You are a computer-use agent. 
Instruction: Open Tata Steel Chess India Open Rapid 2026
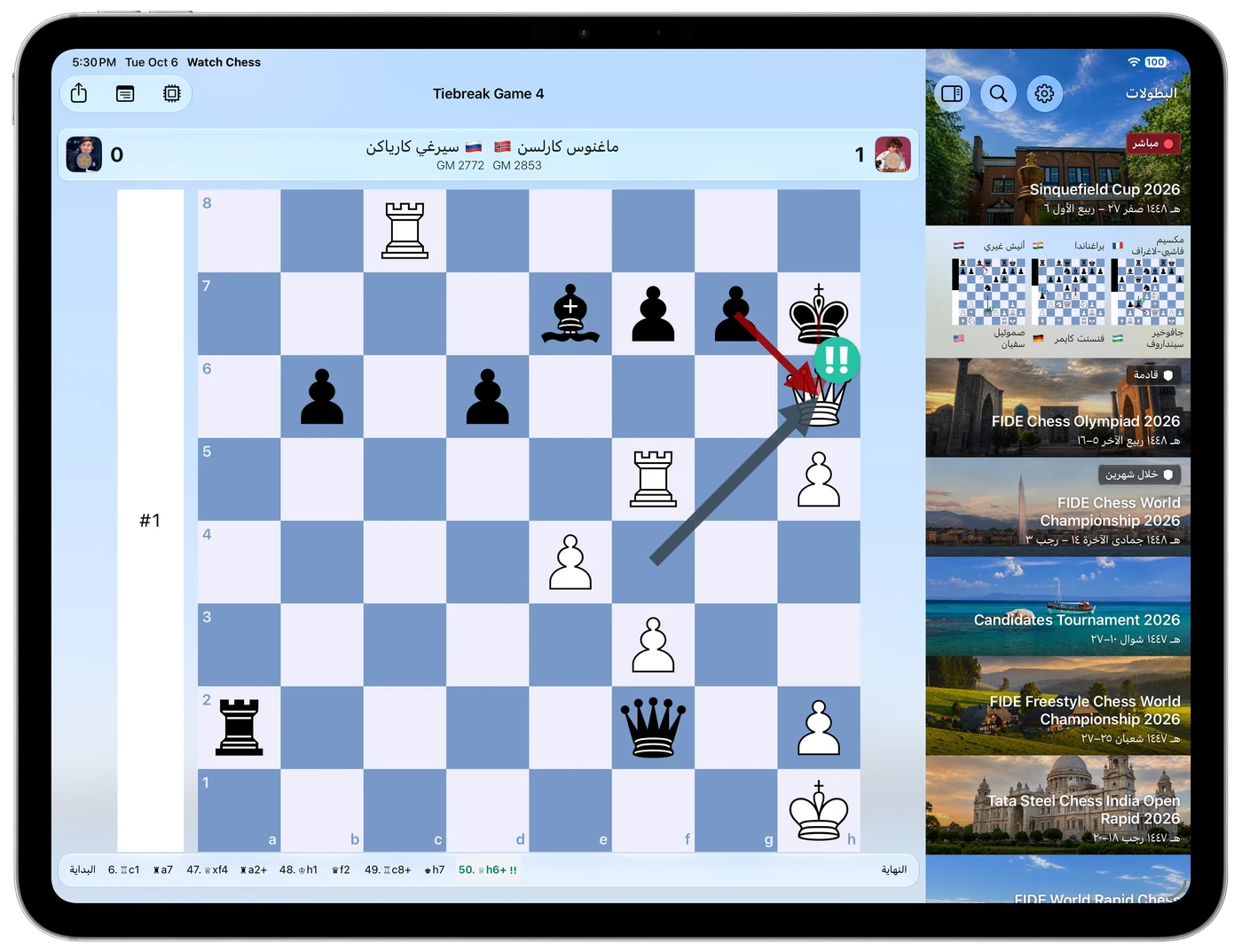[x=1058, y=806]
